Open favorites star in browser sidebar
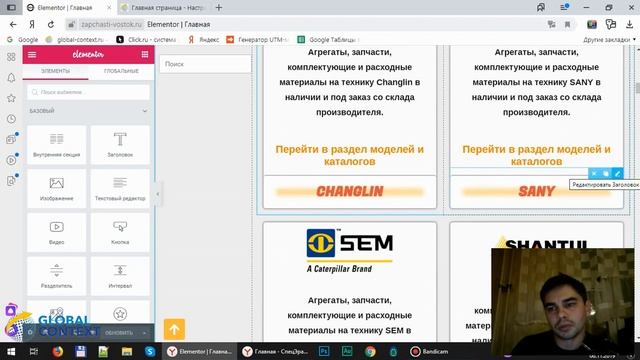 point(11,98)
